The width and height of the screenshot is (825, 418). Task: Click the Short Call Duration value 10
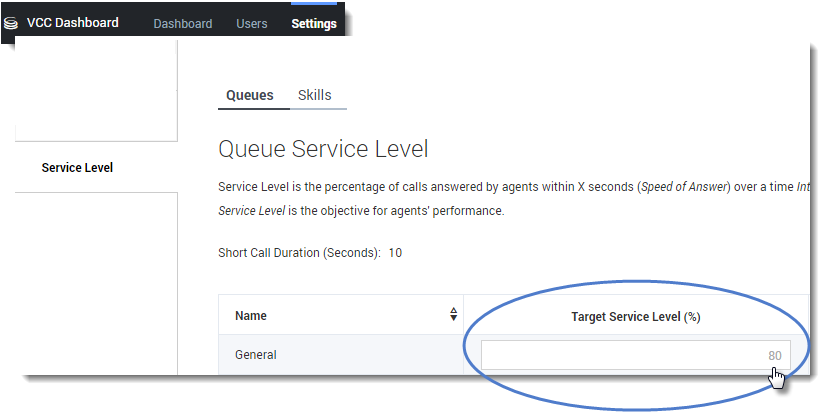pos(395,253)
